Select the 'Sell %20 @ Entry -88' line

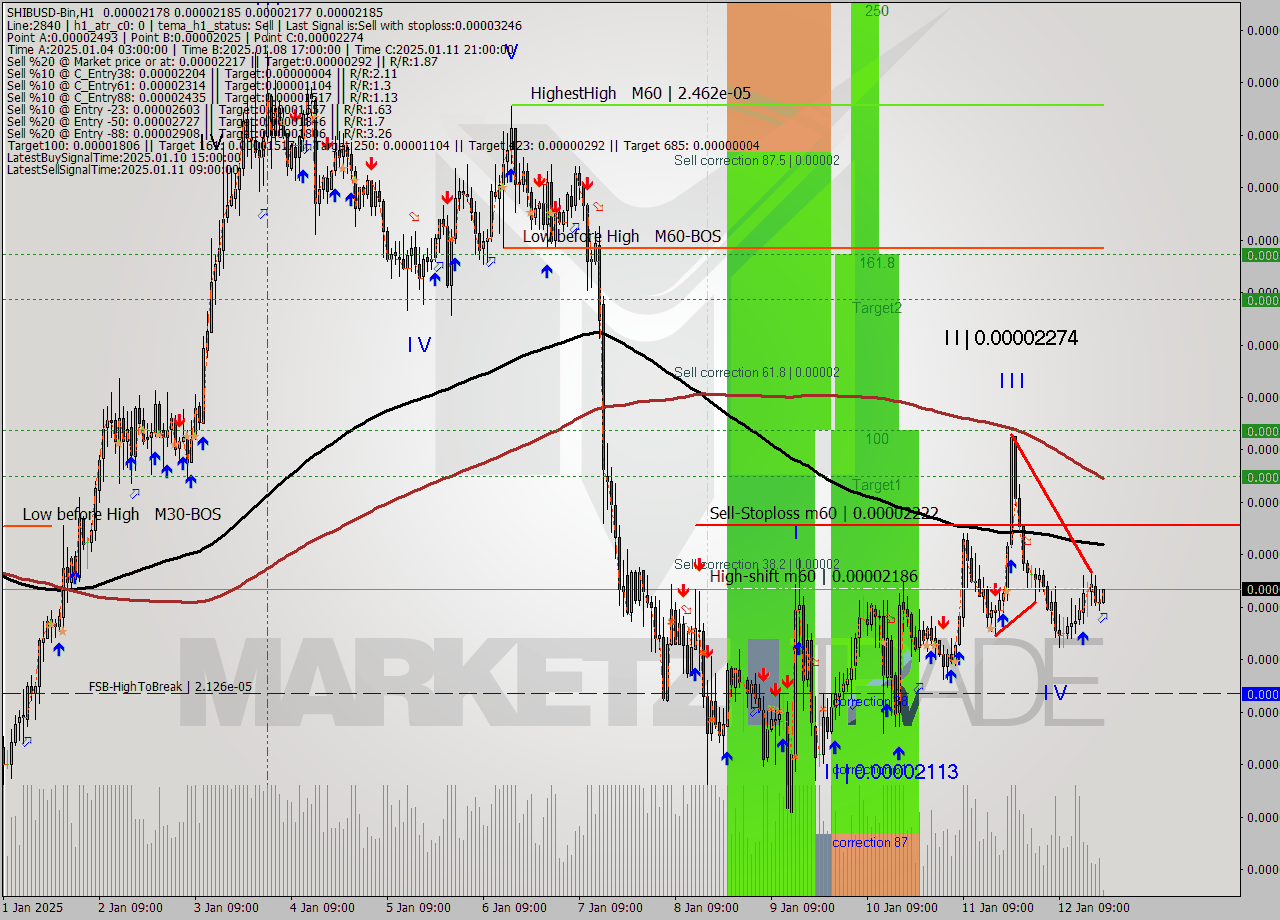click(199, 134)
